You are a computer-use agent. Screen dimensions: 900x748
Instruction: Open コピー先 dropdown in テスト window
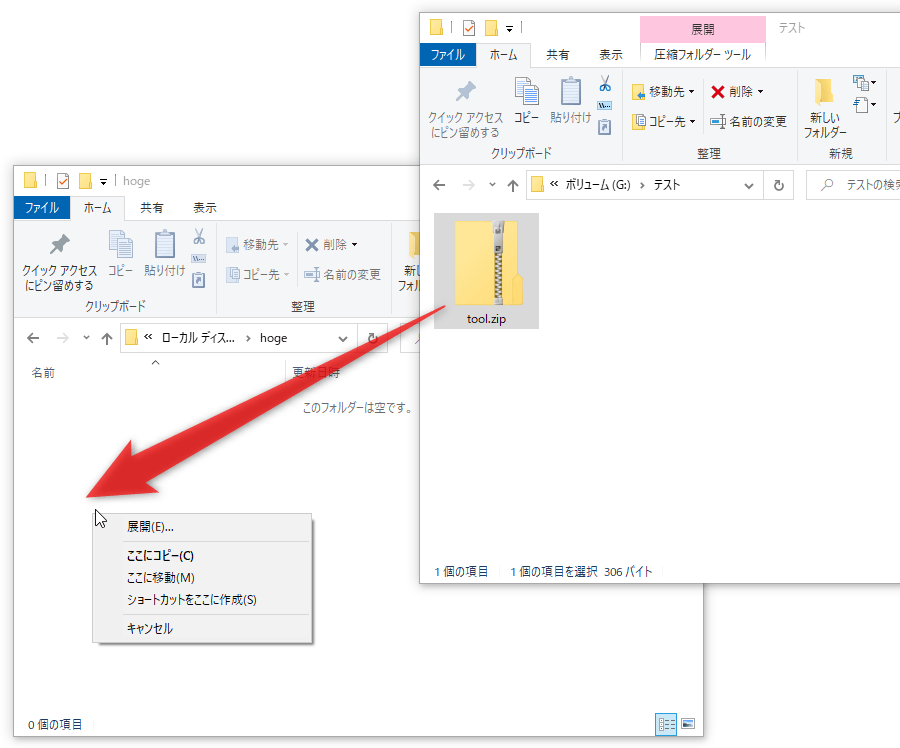pyautogui.click(x=664, y=122)
